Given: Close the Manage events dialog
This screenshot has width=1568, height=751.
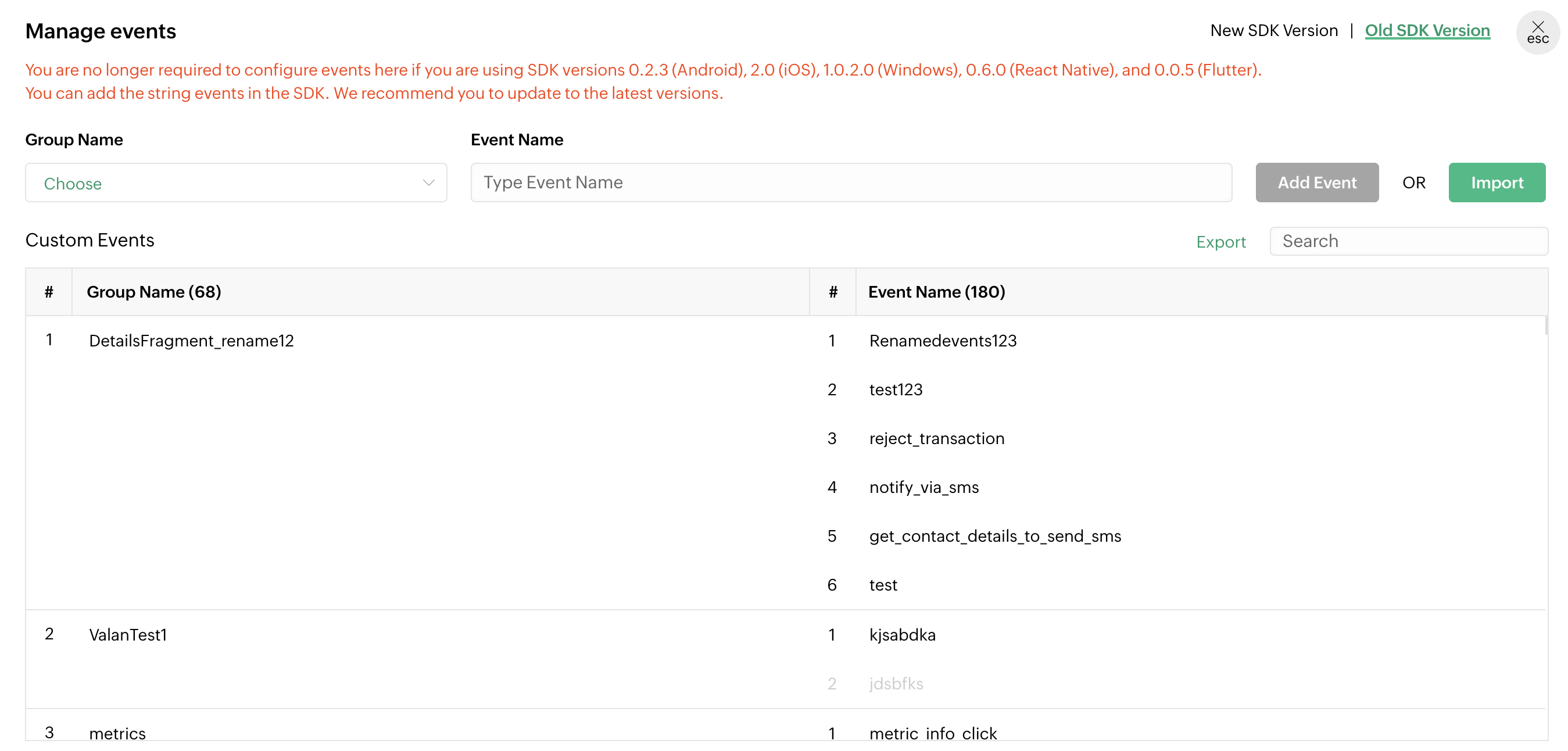Looking at the screenshot, I should (1537, 31).
